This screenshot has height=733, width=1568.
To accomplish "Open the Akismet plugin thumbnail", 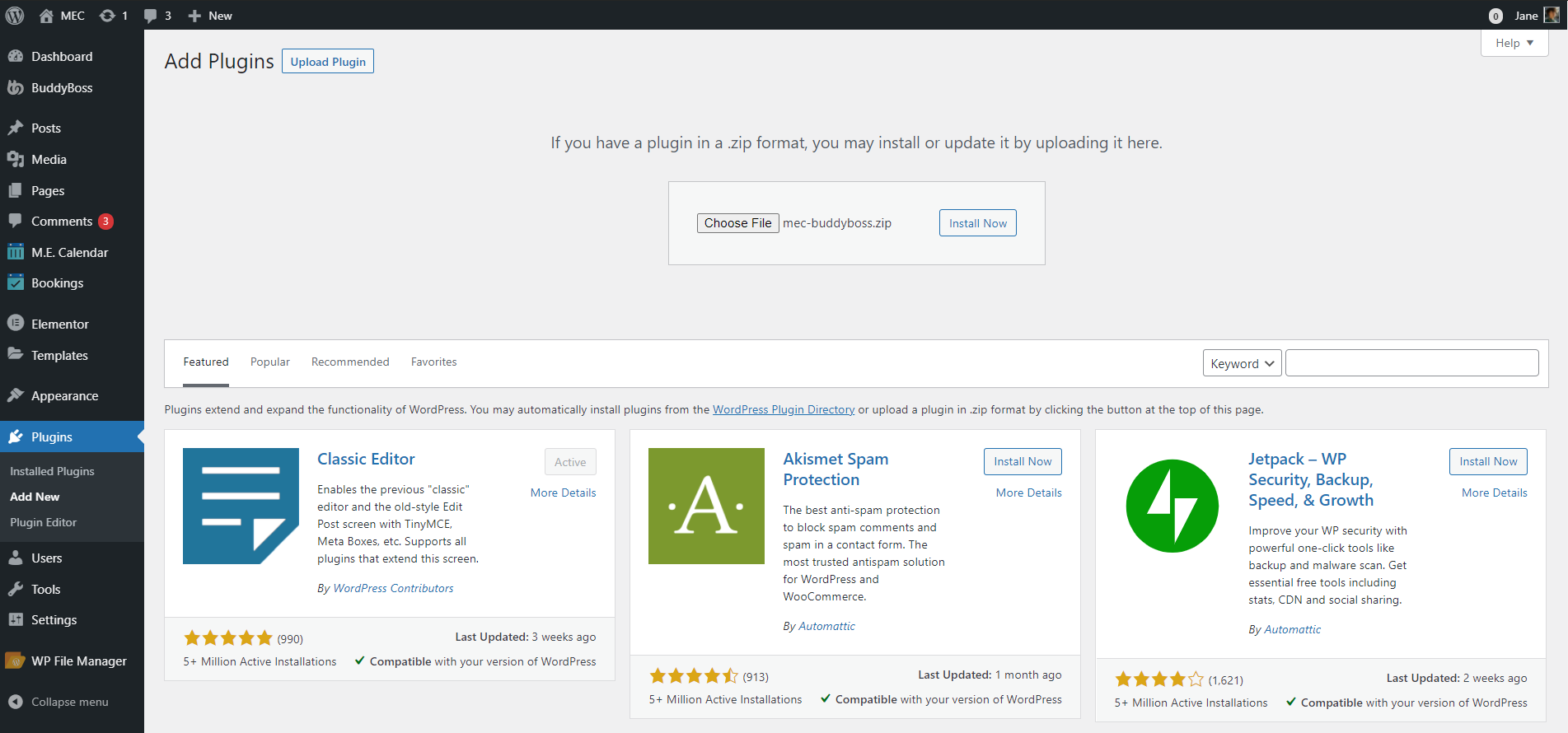I will [706, 506].
